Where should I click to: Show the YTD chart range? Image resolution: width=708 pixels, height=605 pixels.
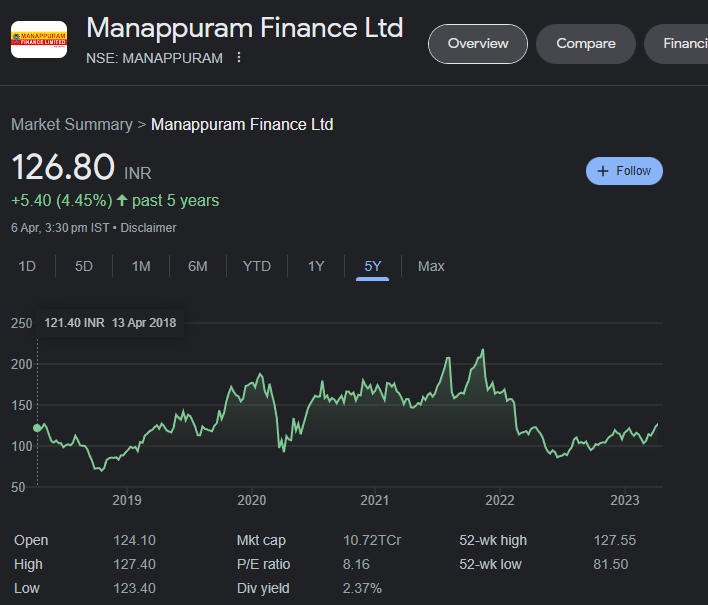[256, 266]
